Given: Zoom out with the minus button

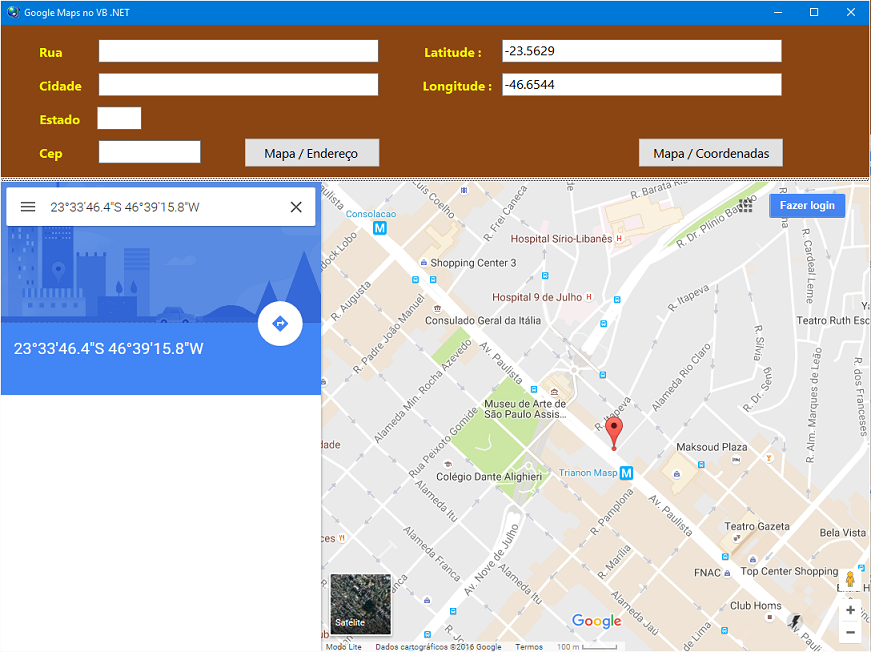Looking at the screenshot, I should pyautogui.click(x=850, y=633).
